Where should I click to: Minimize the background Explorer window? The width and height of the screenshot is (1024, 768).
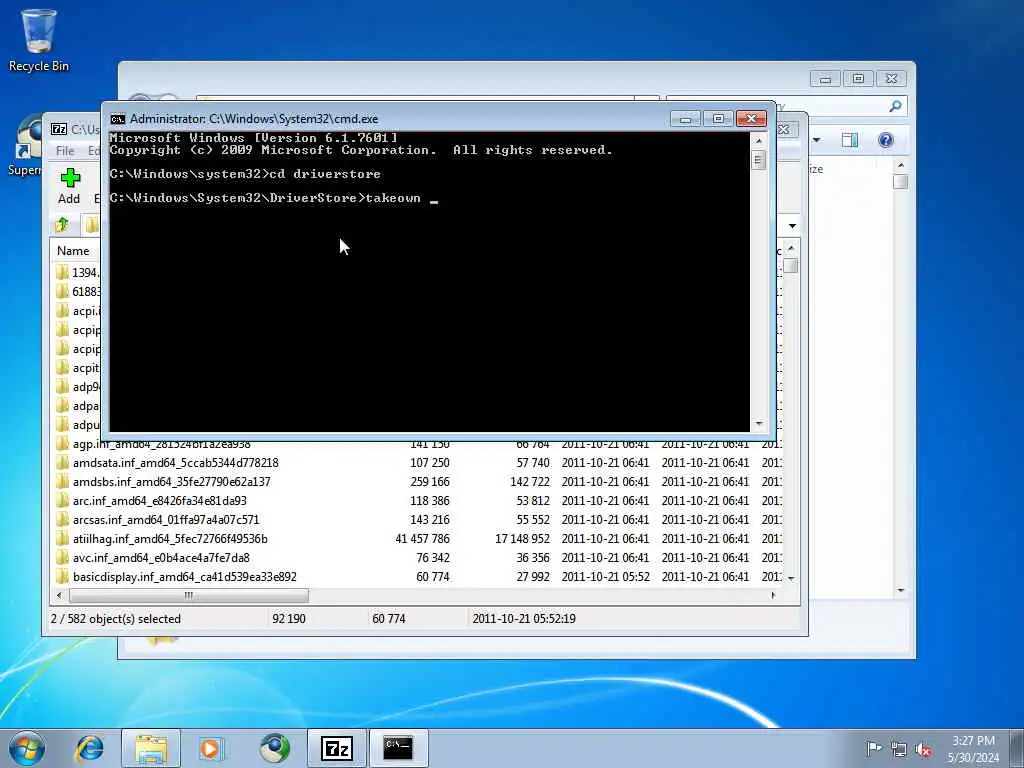pos(825,79)
